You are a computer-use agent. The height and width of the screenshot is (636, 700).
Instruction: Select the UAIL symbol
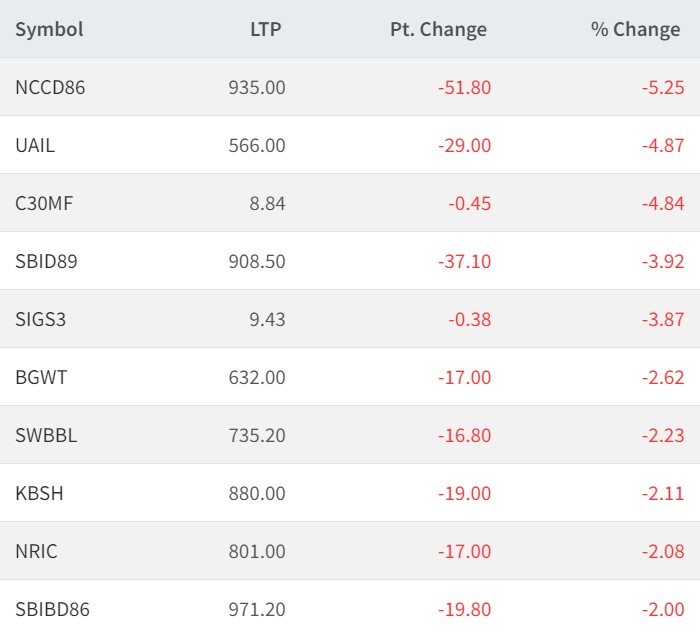click(x=35, y=145)
